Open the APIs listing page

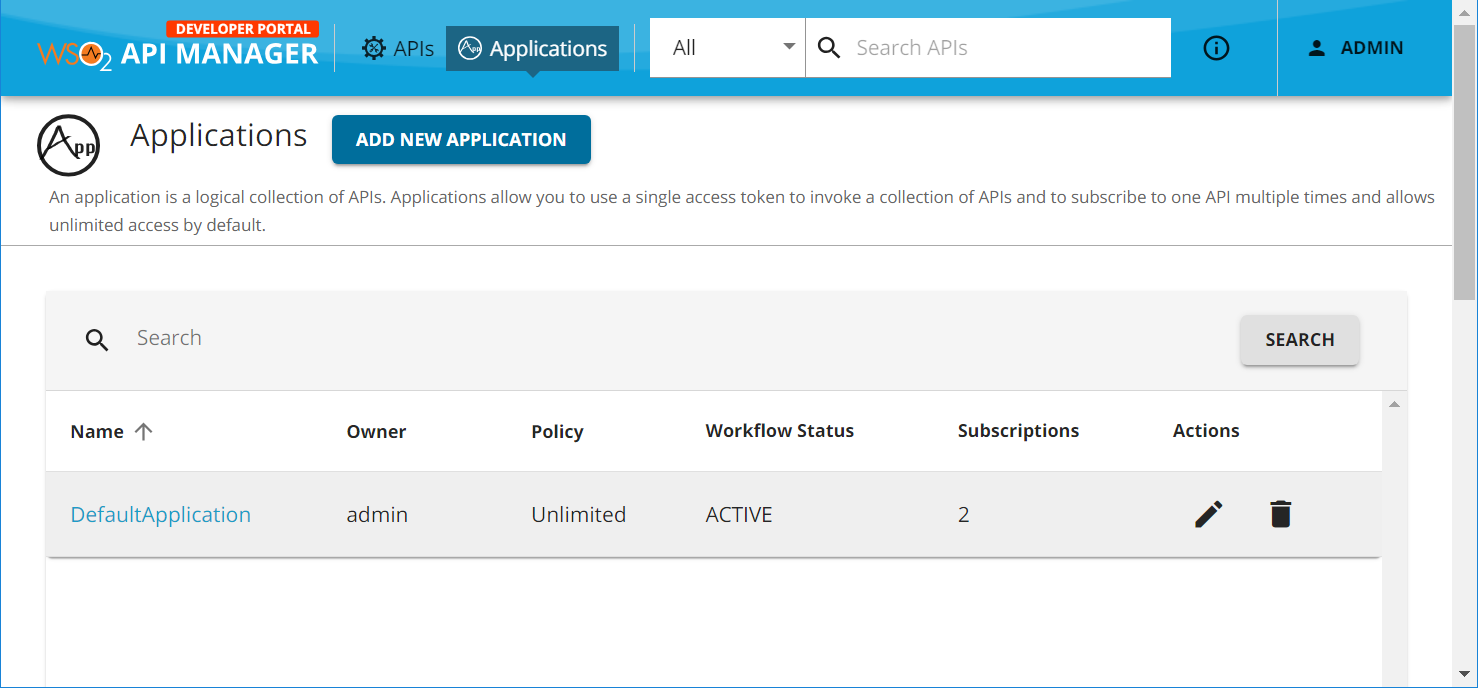tap(398, 48)
